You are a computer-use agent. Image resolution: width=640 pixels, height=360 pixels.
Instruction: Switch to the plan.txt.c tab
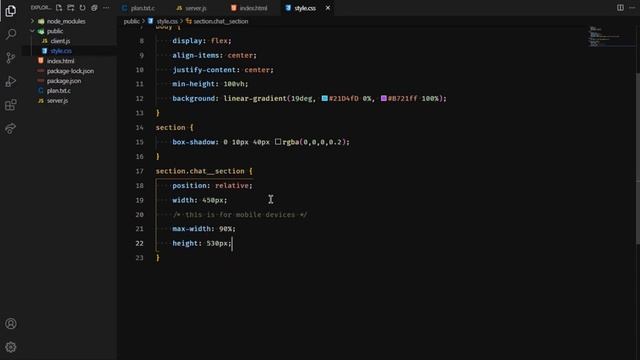(139, 8)
